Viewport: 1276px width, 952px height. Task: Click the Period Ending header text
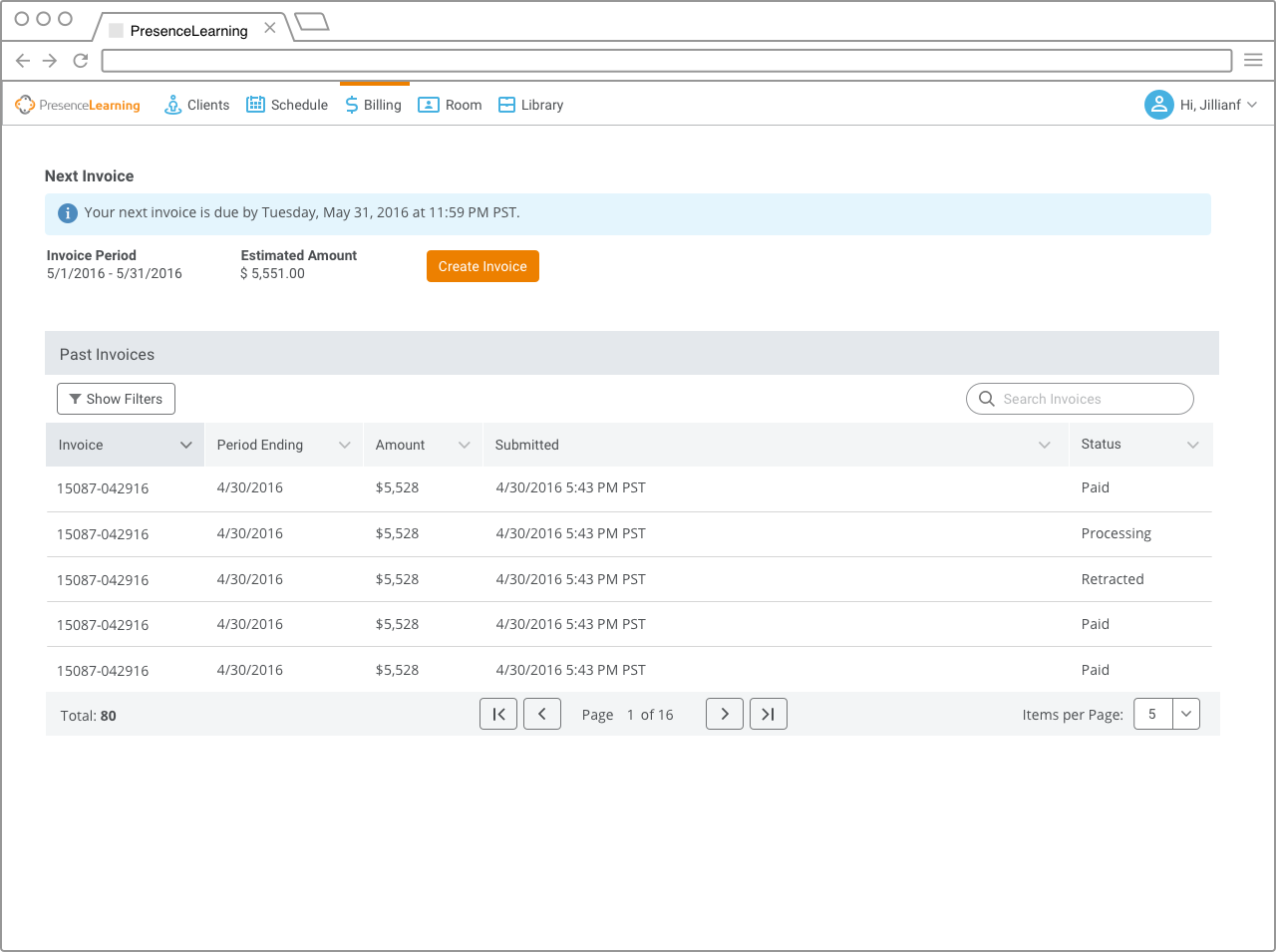click(x=260, y=445)
